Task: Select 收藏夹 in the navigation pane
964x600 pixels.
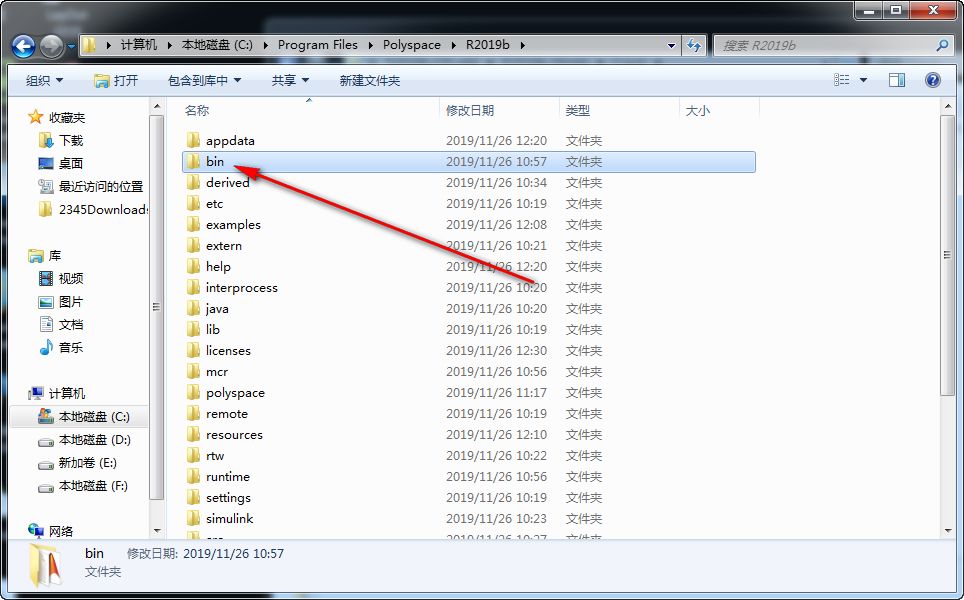Action: coord(66,117)
